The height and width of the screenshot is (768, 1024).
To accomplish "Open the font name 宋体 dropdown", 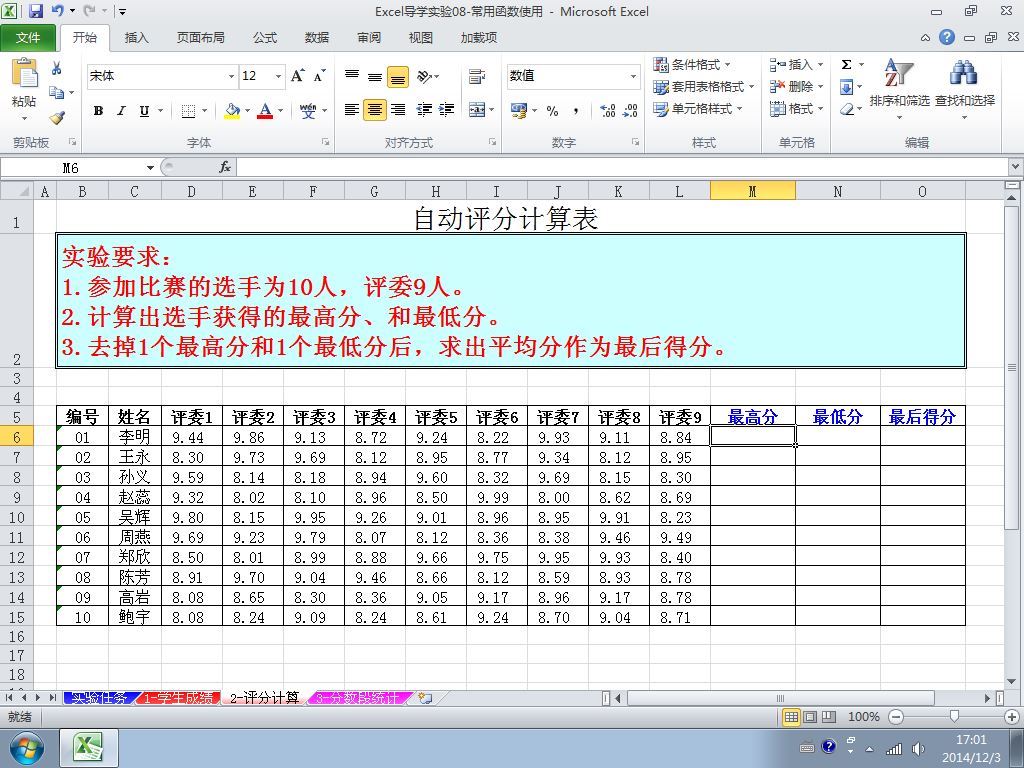I will [231, 76].
